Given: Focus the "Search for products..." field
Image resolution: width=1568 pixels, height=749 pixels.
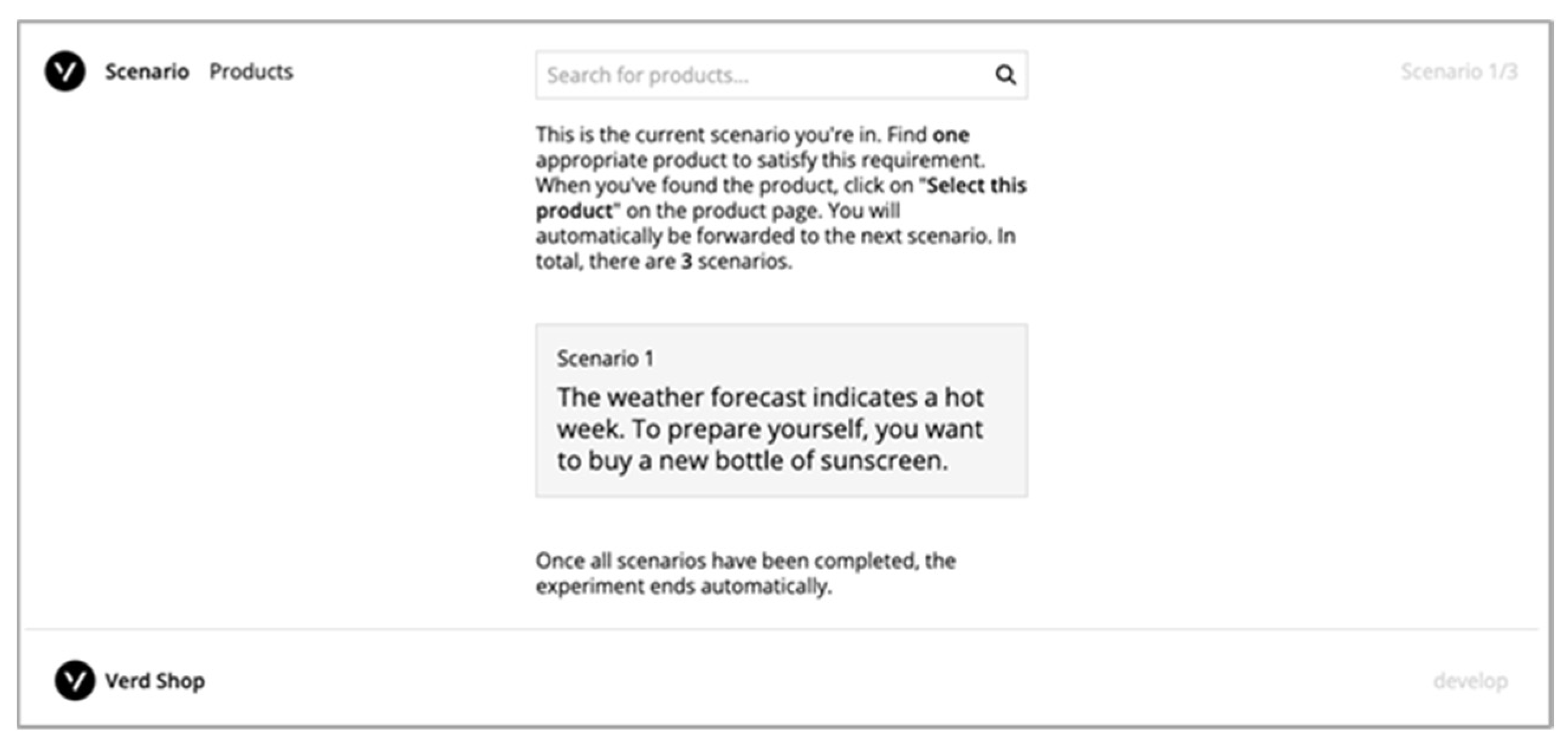Looking at the screenshot, I should (761, 76).
